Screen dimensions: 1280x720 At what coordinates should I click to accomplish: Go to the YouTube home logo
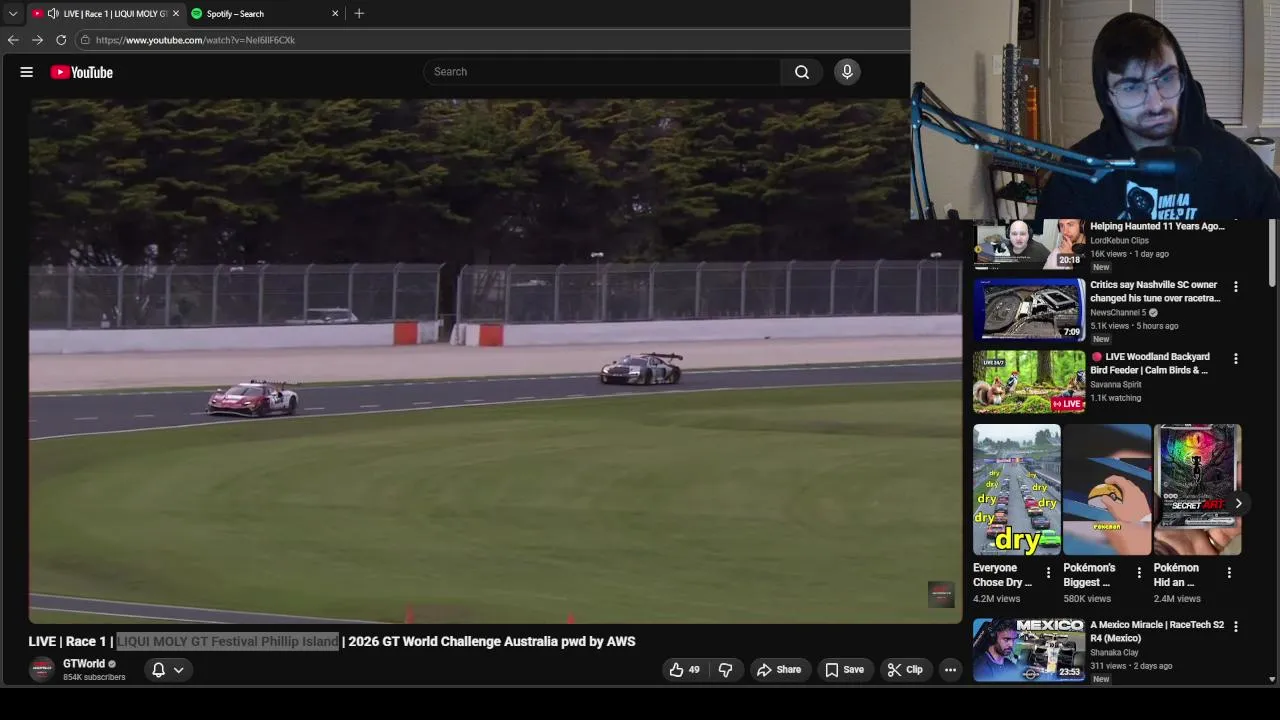[82, 72]
